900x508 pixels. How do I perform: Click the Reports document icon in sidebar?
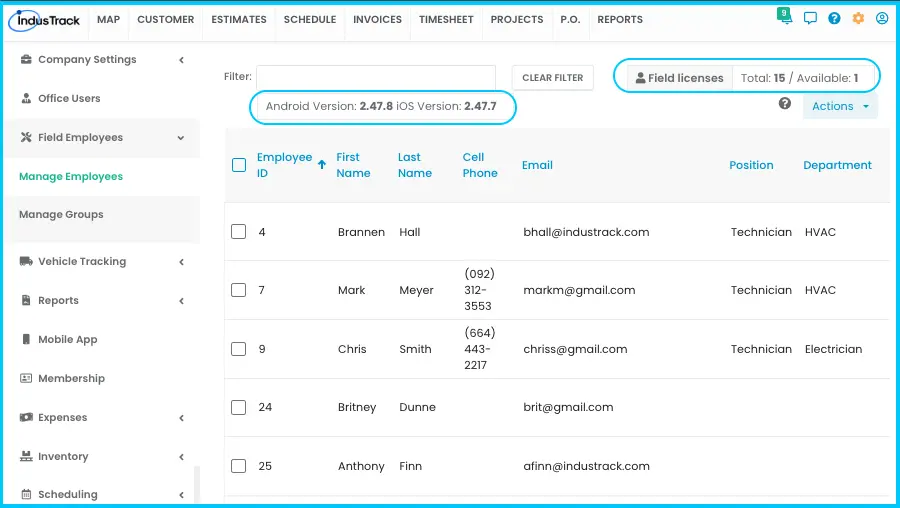(26, 300)
